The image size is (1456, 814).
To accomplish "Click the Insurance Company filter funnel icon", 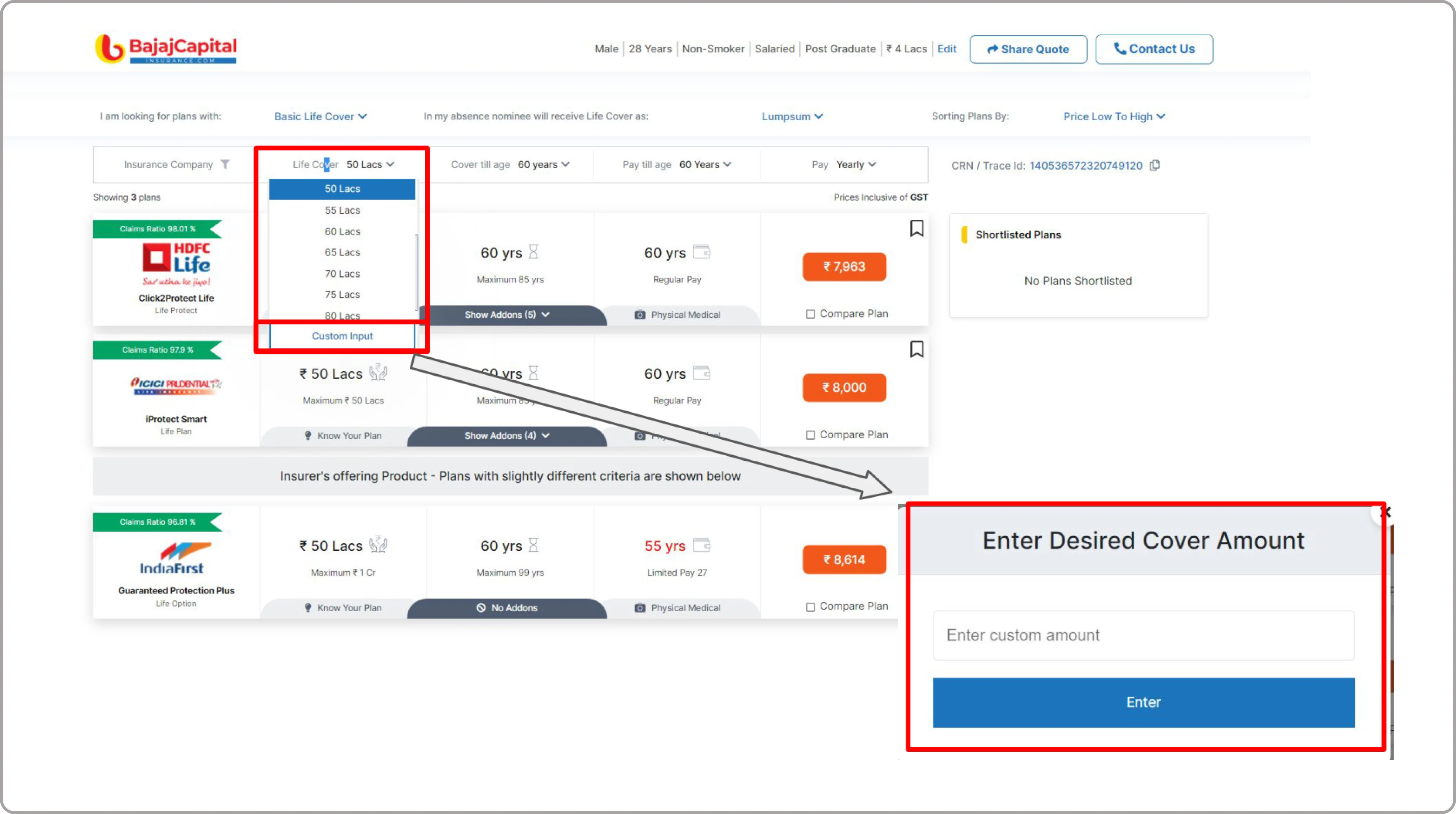I will click(x=225, y=164).
